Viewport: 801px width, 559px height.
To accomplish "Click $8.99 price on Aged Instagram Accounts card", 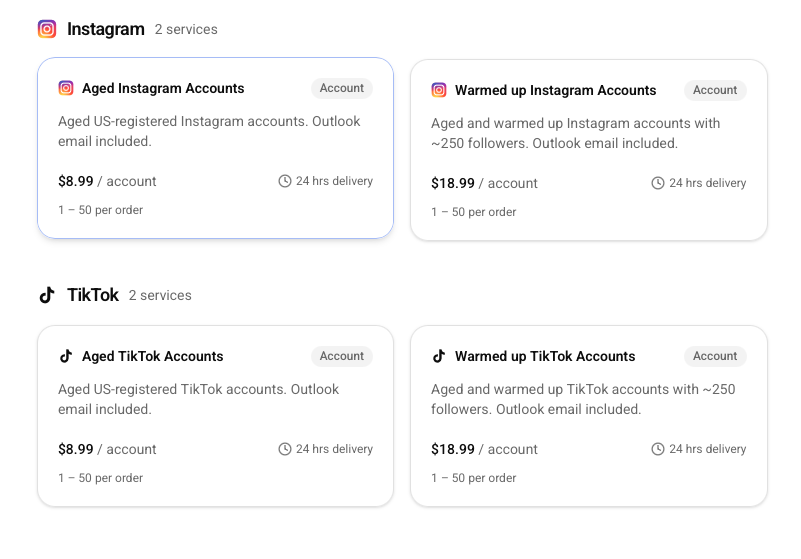I will (x=76, y=181).
